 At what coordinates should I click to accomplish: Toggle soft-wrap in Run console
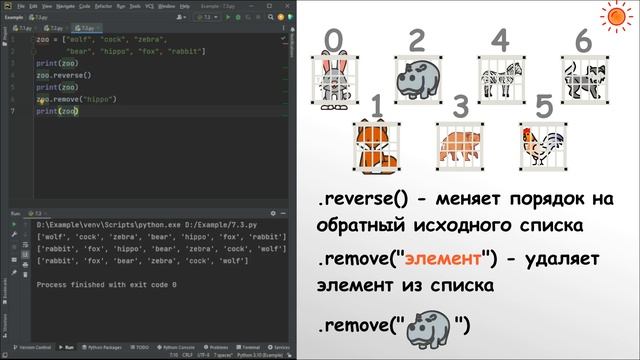click(x=25, y=244)
